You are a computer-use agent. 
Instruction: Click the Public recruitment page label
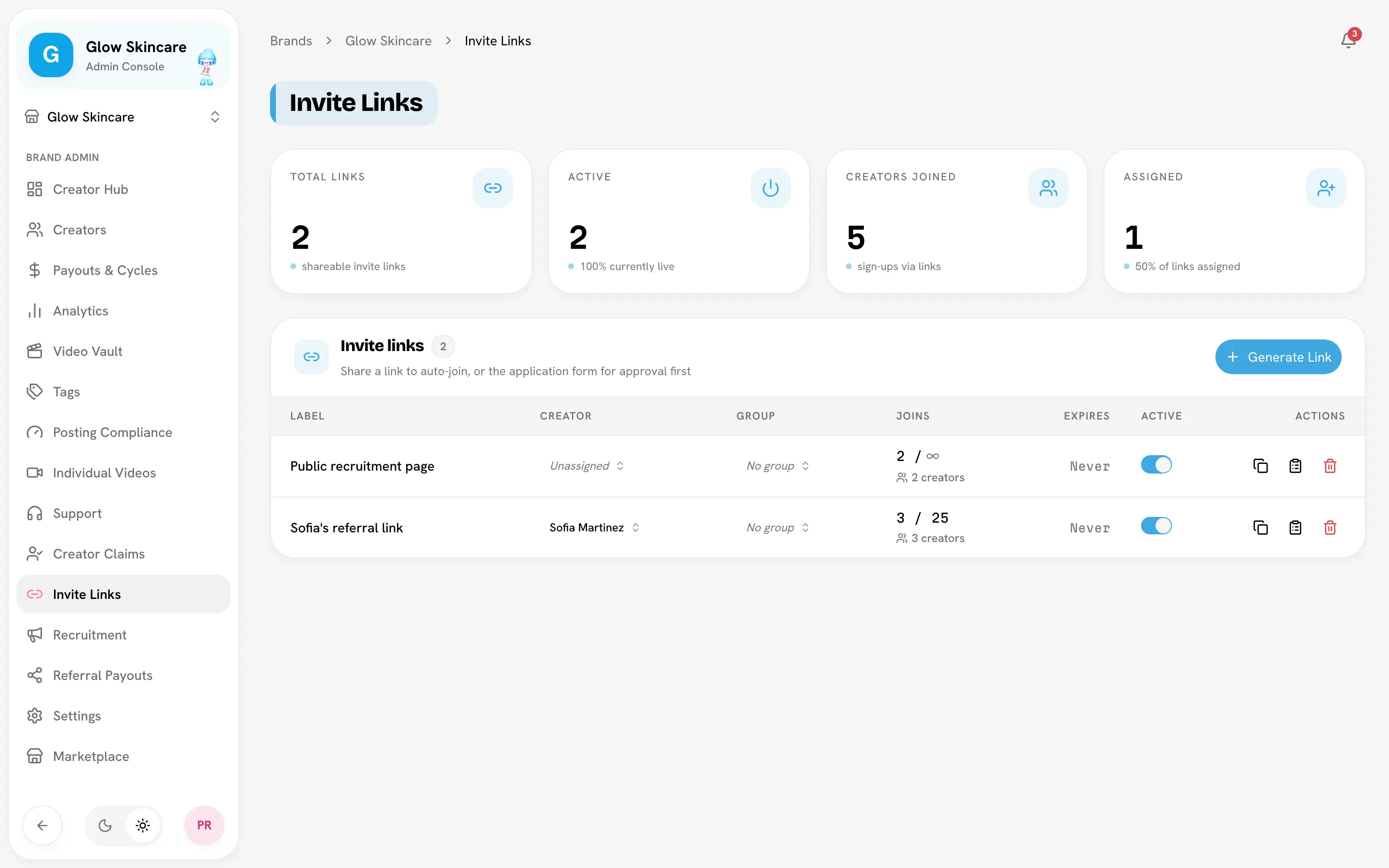point(362,466)
